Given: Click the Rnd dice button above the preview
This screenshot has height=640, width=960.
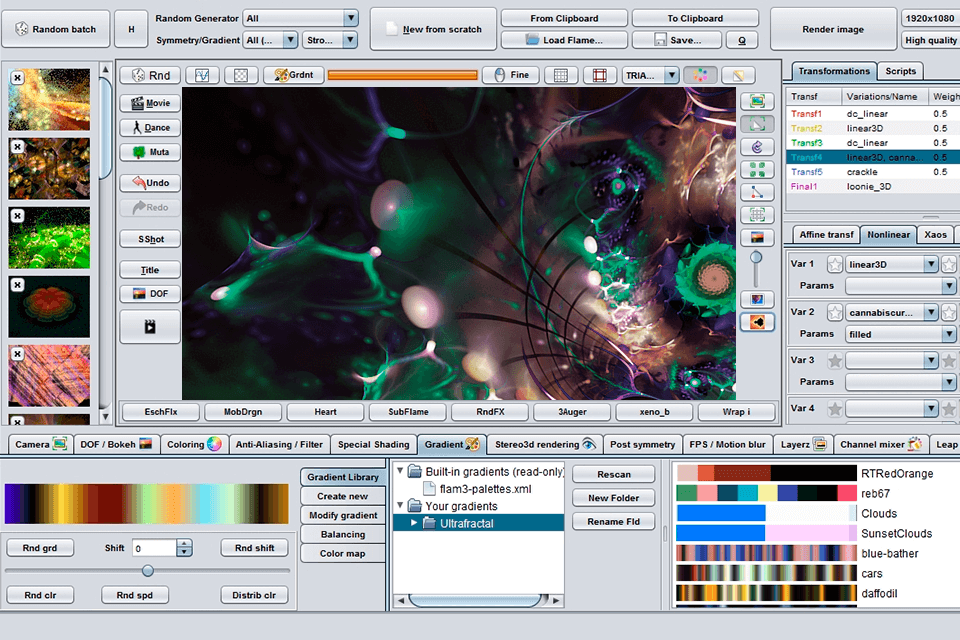Looking at the screenshot, I should (x=150, y=75).
